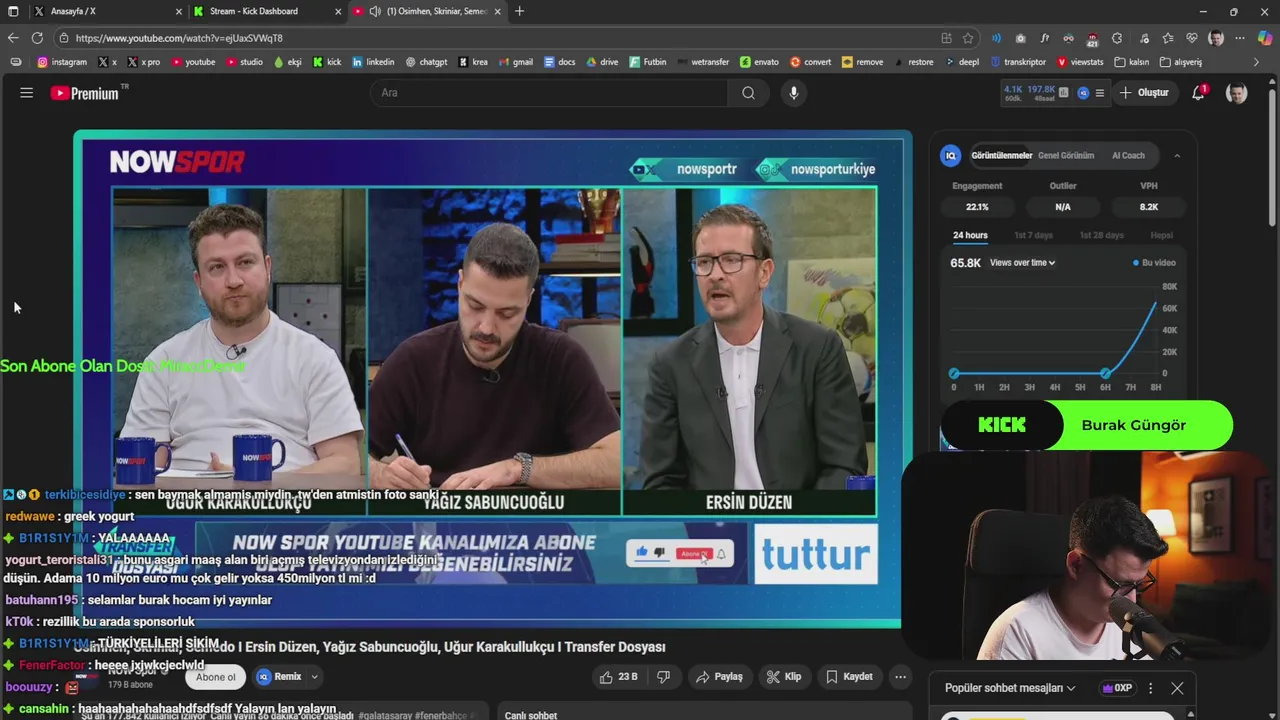Open the gmail bookmark
This screenshot has height=720, width=1280.
click(515, 62)
